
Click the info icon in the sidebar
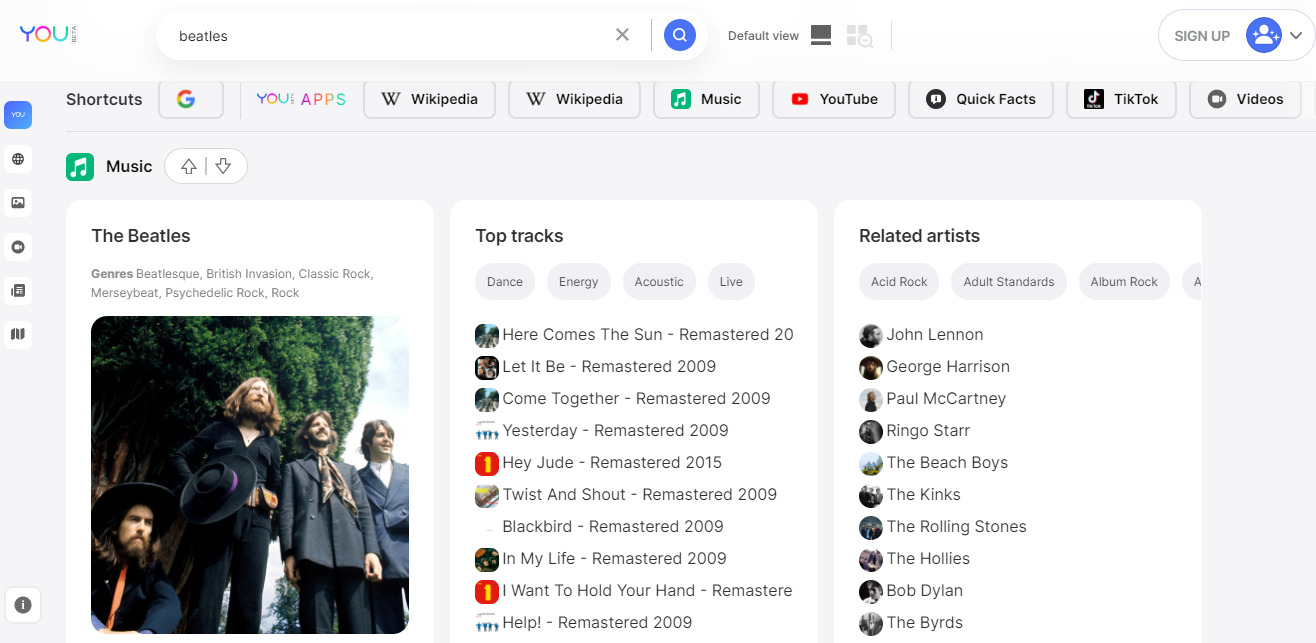coord(23,605)
